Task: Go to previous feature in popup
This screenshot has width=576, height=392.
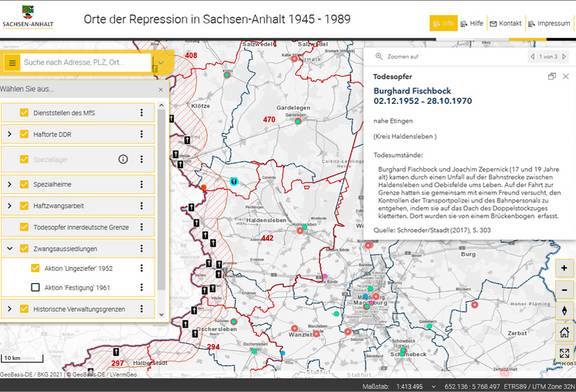Action: point(532,57)
